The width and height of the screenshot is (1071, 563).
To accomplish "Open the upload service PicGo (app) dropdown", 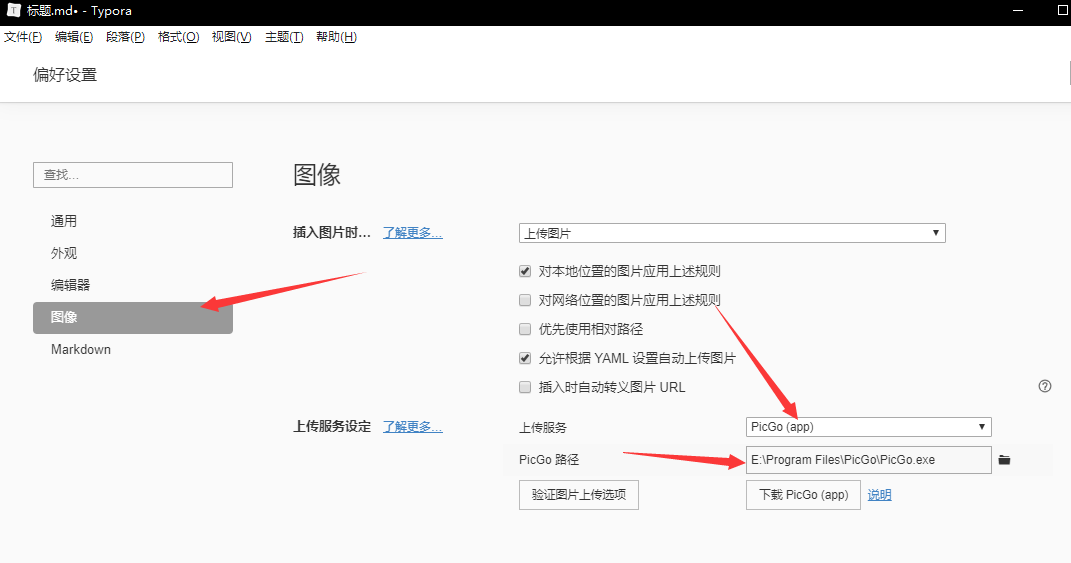I will click(x=868, y=427).
